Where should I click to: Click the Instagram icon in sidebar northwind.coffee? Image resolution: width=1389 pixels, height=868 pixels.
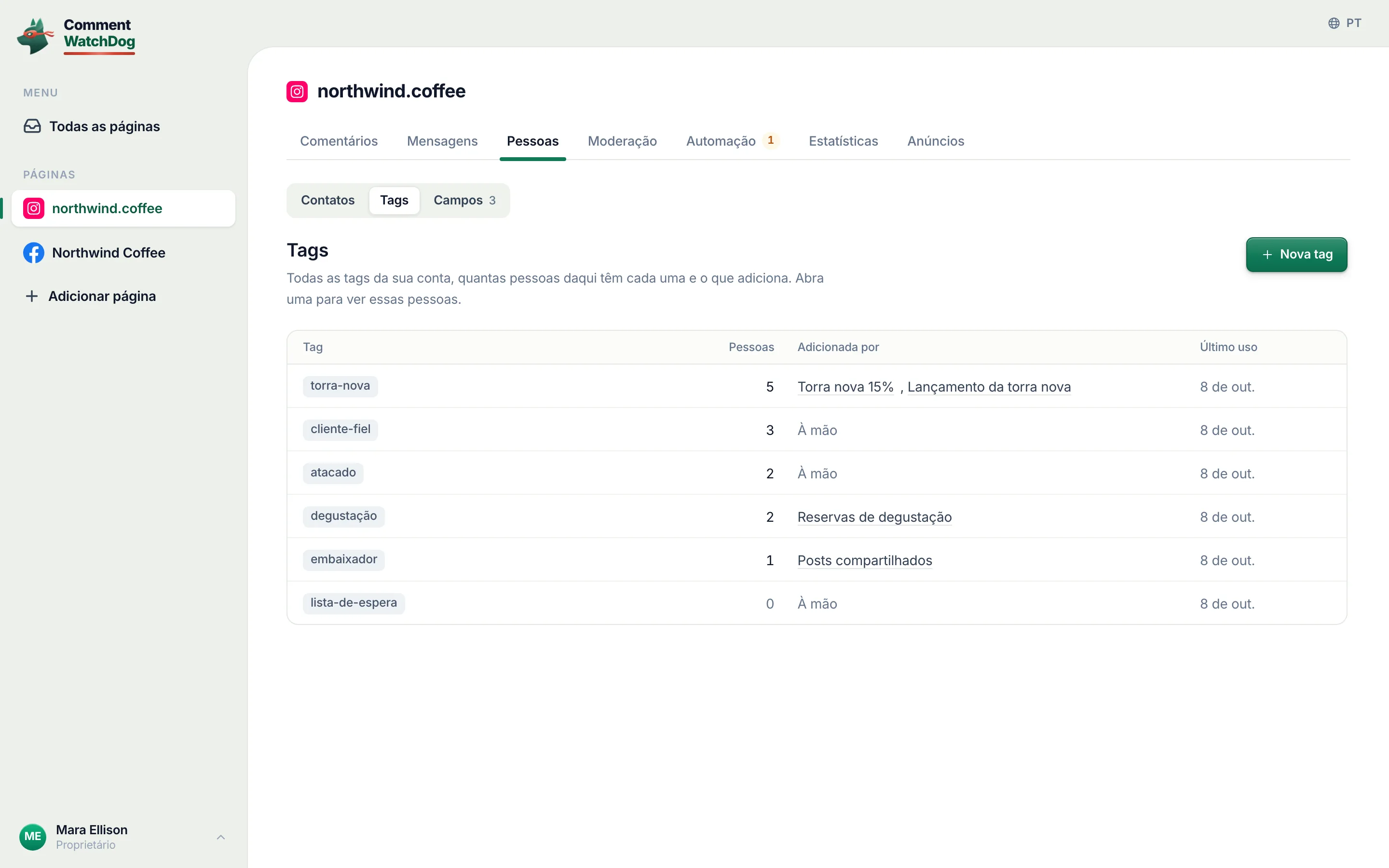tap(34, 208)
